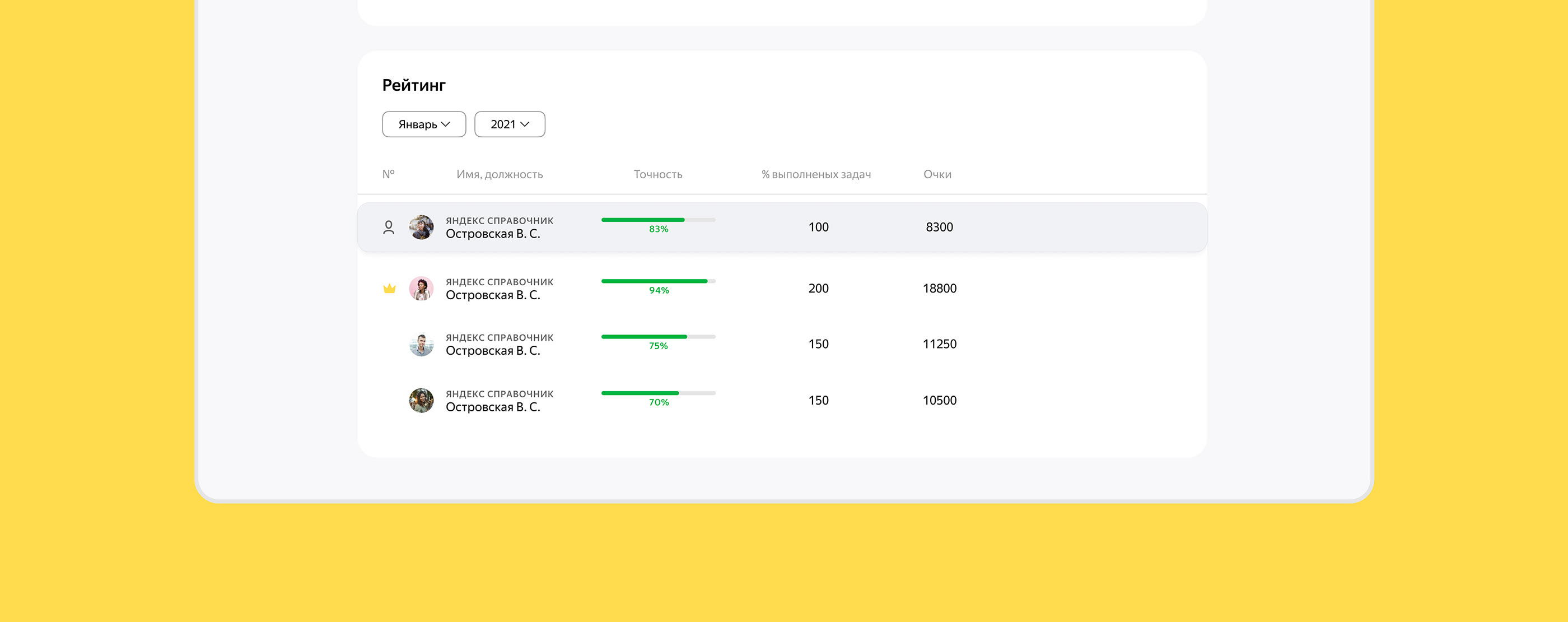Click the 75% accuracy progress bar
The image size is (1568, 622).
[658, 337]
